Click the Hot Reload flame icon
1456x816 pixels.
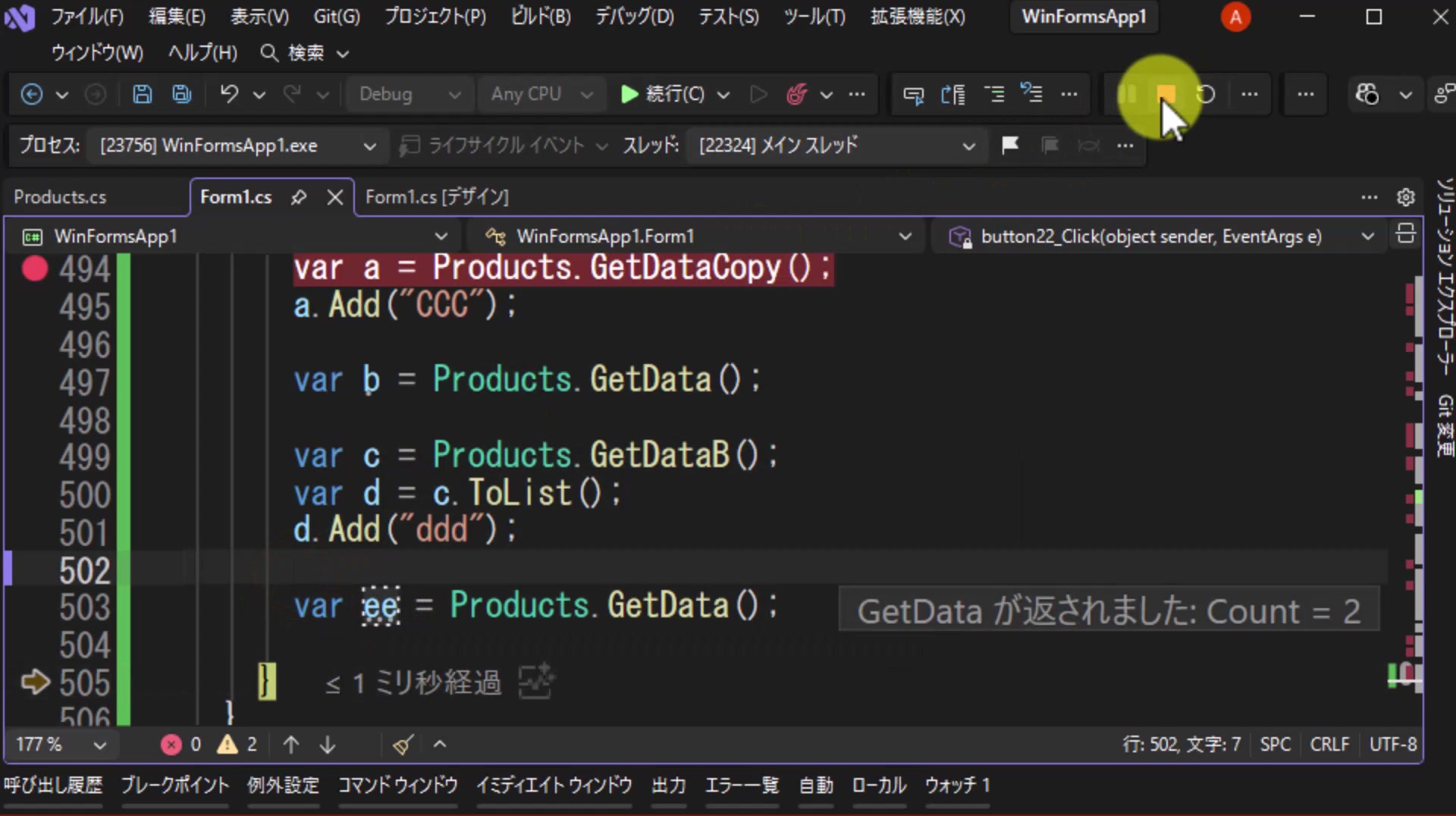(x=797, y=94)
